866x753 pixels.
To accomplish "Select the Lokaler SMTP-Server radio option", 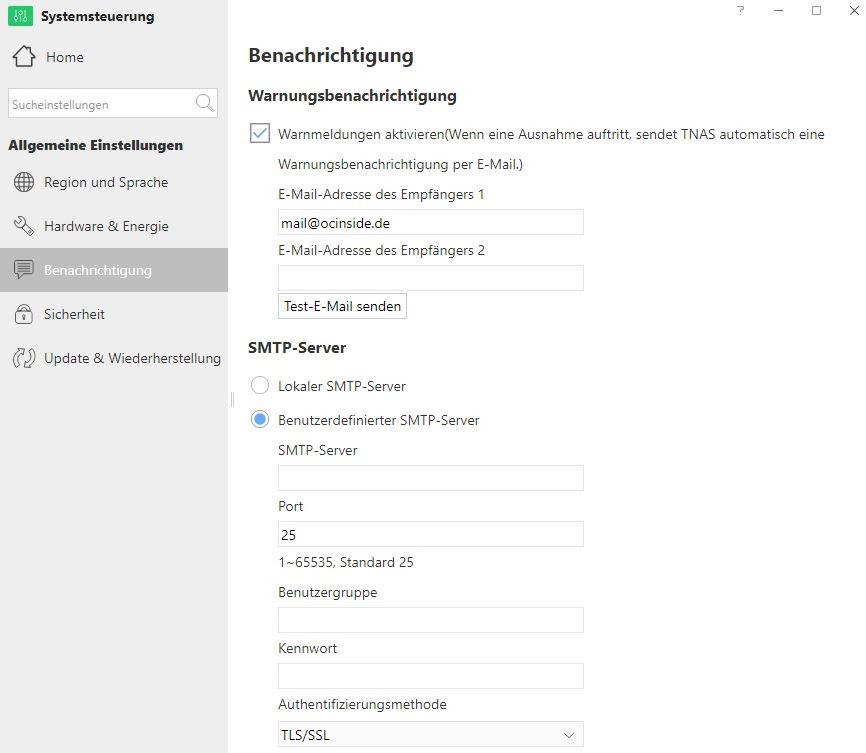I will [x=260, y=386].
